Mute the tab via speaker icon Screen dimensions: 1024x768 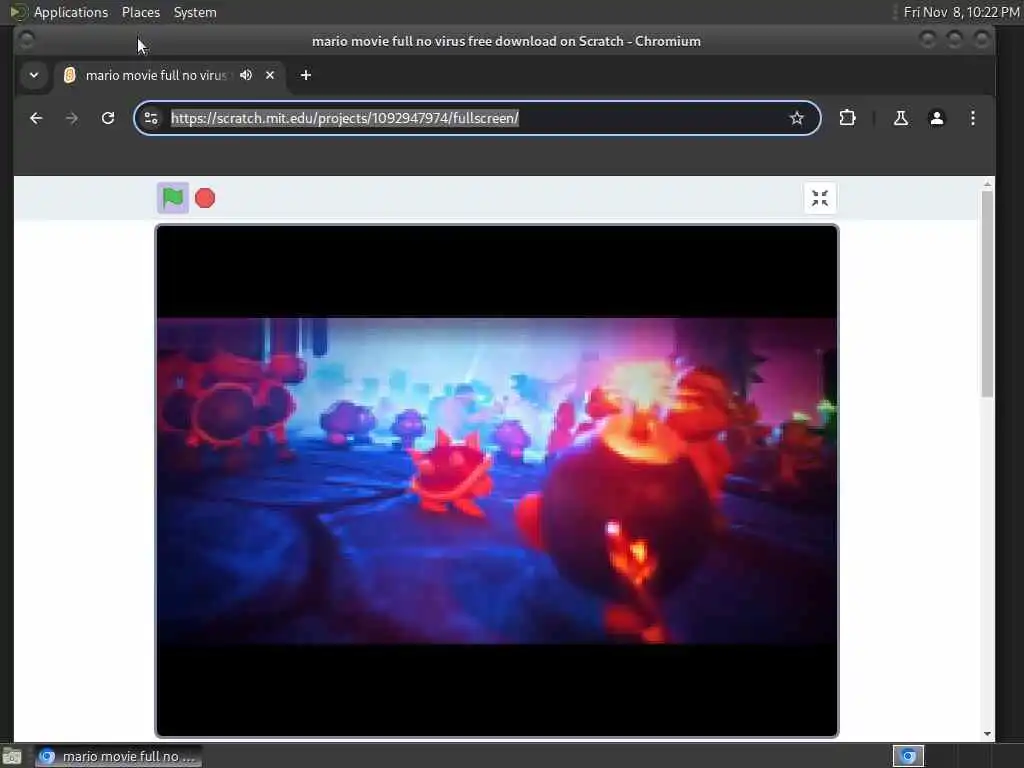point(246,75)
